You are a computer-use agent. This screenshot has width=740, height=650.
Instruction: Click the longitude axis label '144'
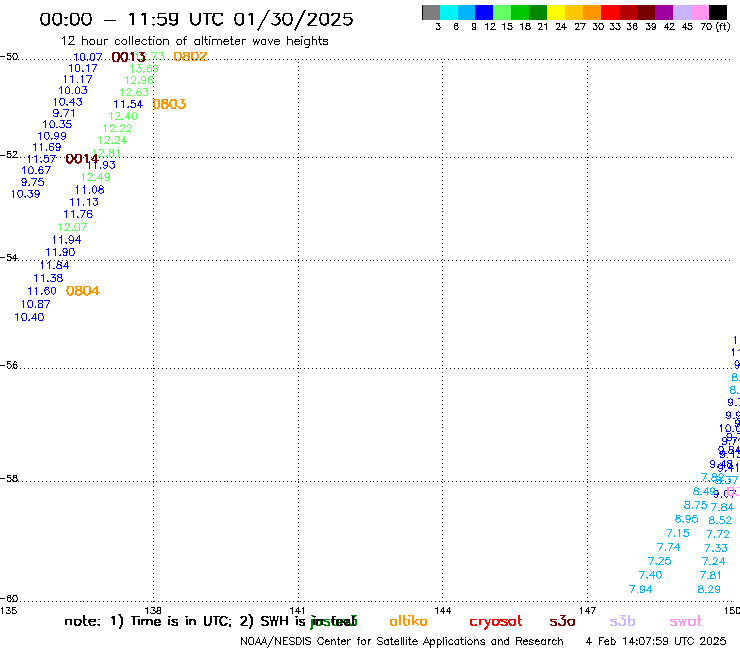pyautogui.click(x=443, y=611)
